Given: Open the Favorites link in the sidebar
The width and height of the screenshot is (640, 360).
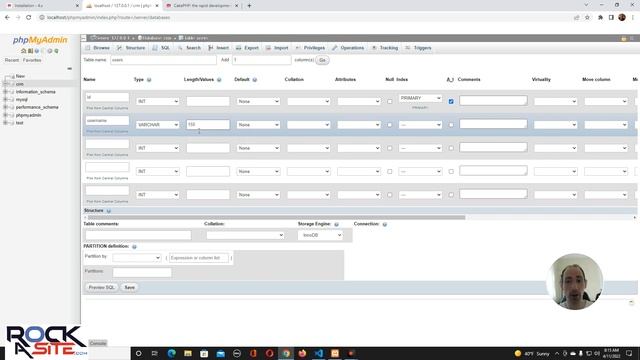Looking at the screenshot, I should coord(32,60).
